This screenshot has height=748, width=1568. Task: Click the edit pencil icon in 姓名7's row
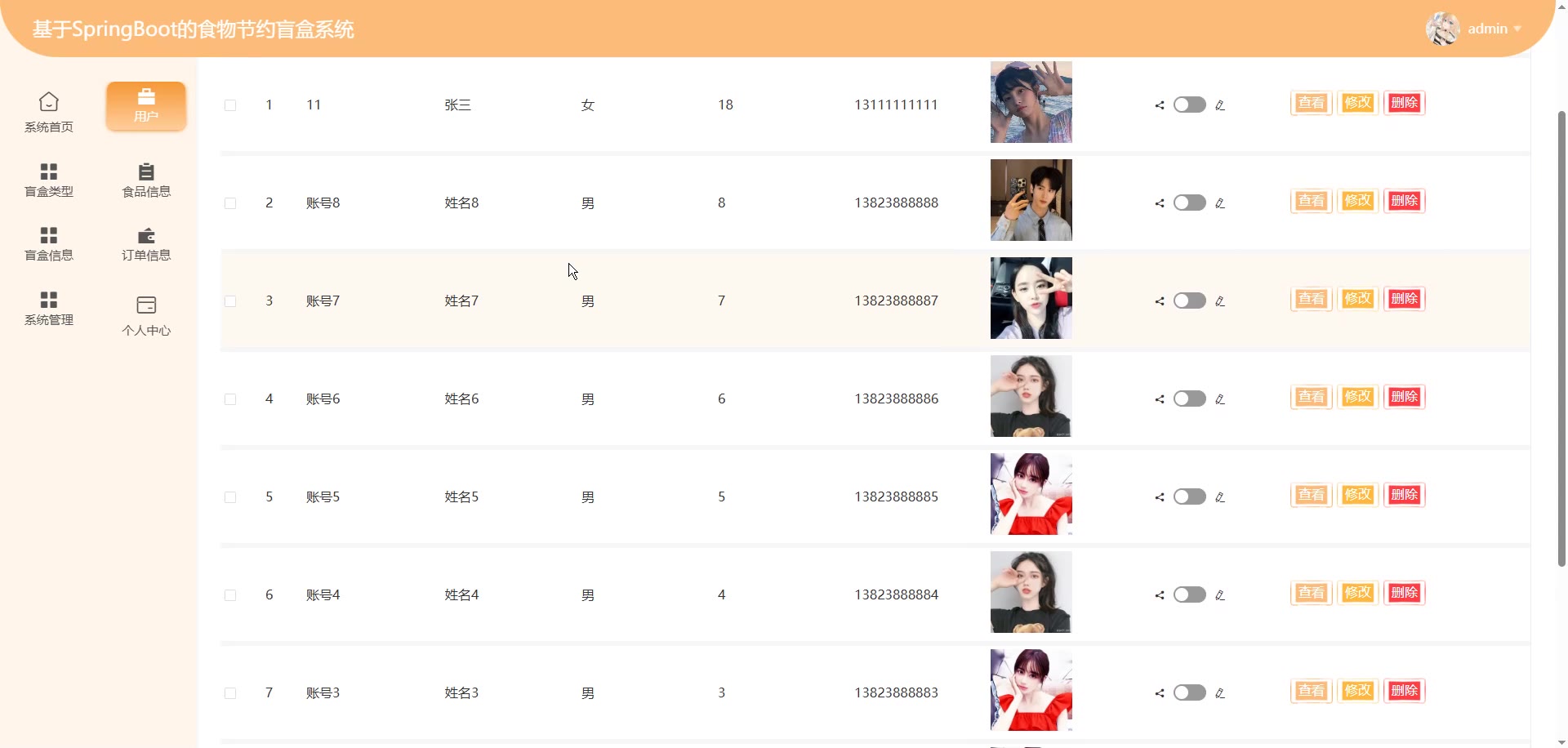[x=1220, y=301]
